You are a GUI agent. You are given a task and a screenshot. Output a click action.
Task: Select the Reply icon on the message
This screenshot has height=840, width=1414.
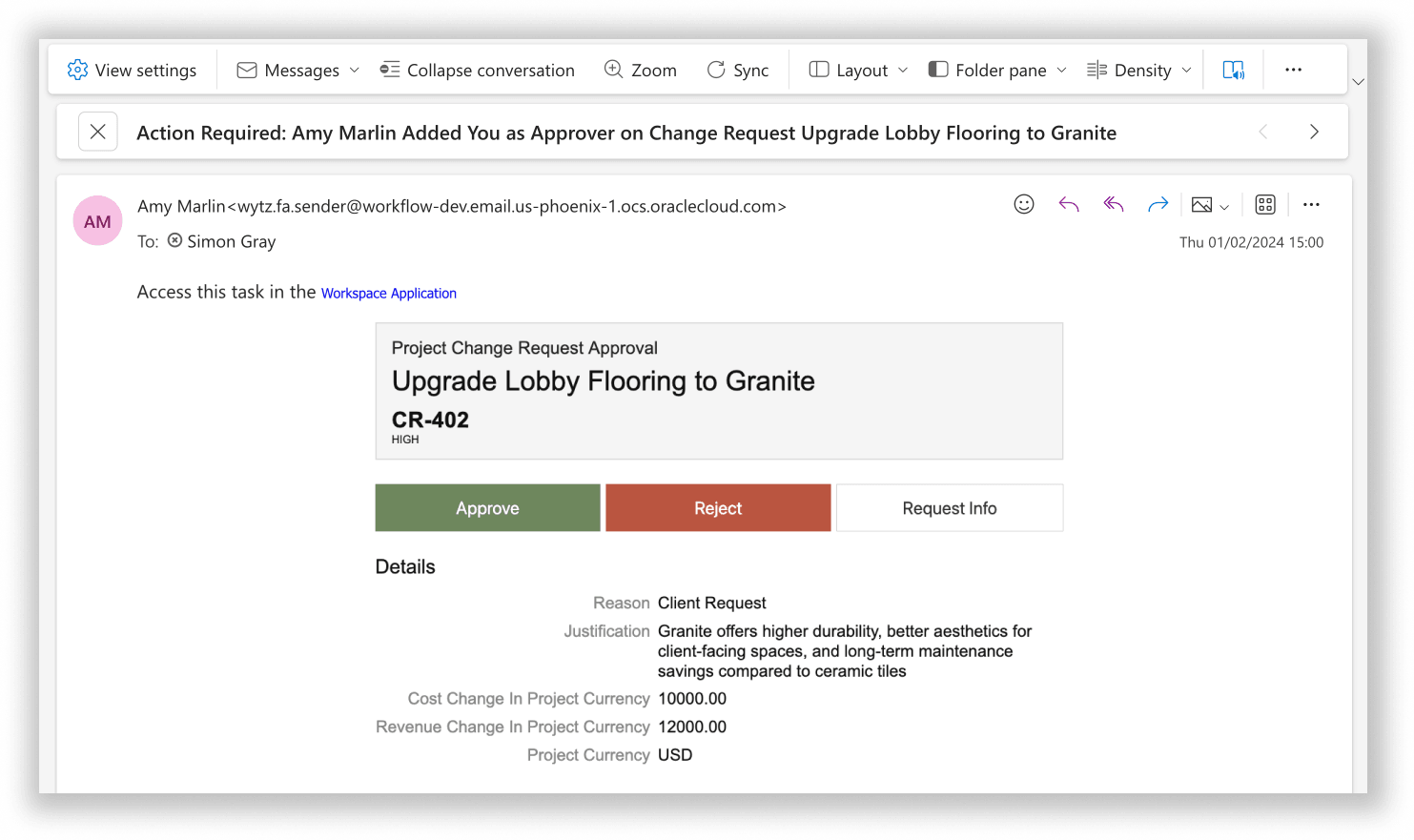coord(1069,204)
